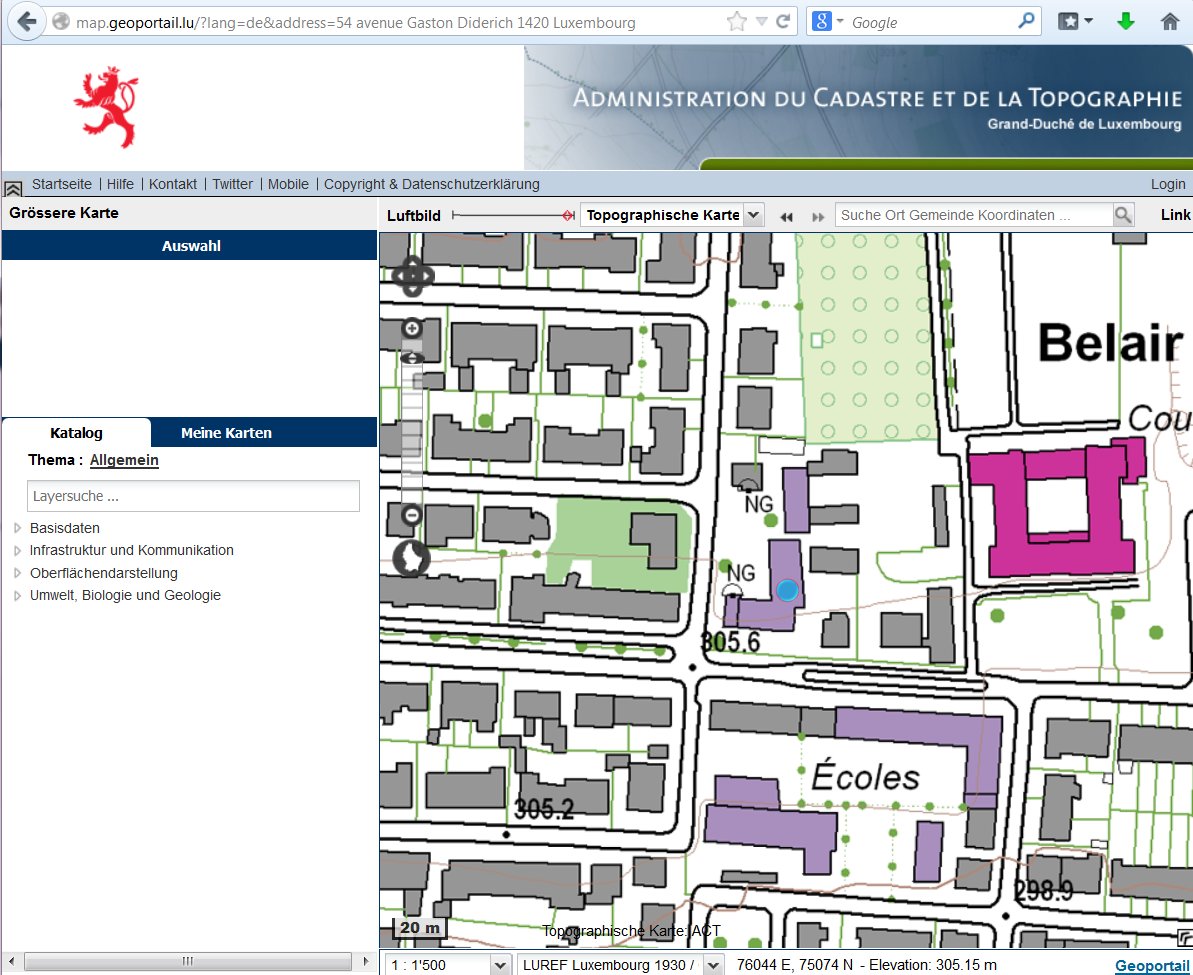Image resolution: width=1193 pixels, height=975 pixels.
Task: Click the map pan navigation control
Action: [x=412, y=276]
